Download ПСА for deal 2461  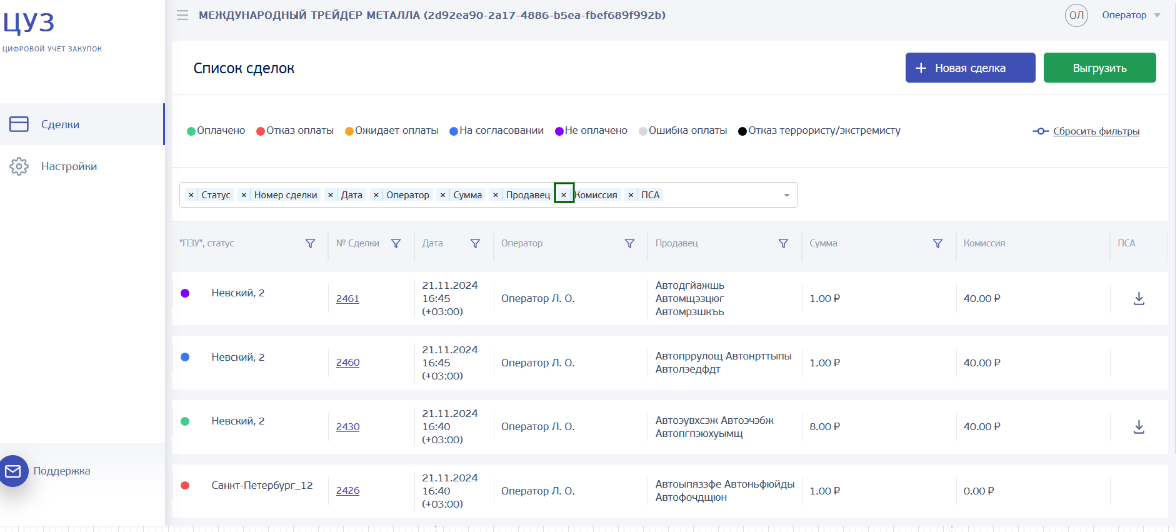click(1138, 299)
